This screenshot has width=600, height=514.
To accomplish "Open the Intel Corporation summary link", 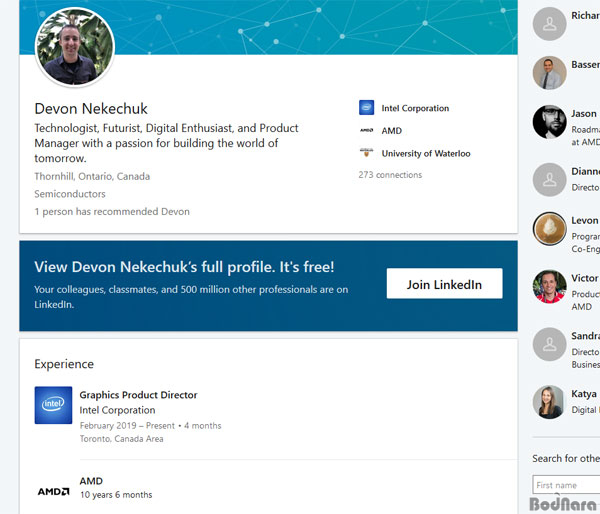I will [x=415, y=108].
